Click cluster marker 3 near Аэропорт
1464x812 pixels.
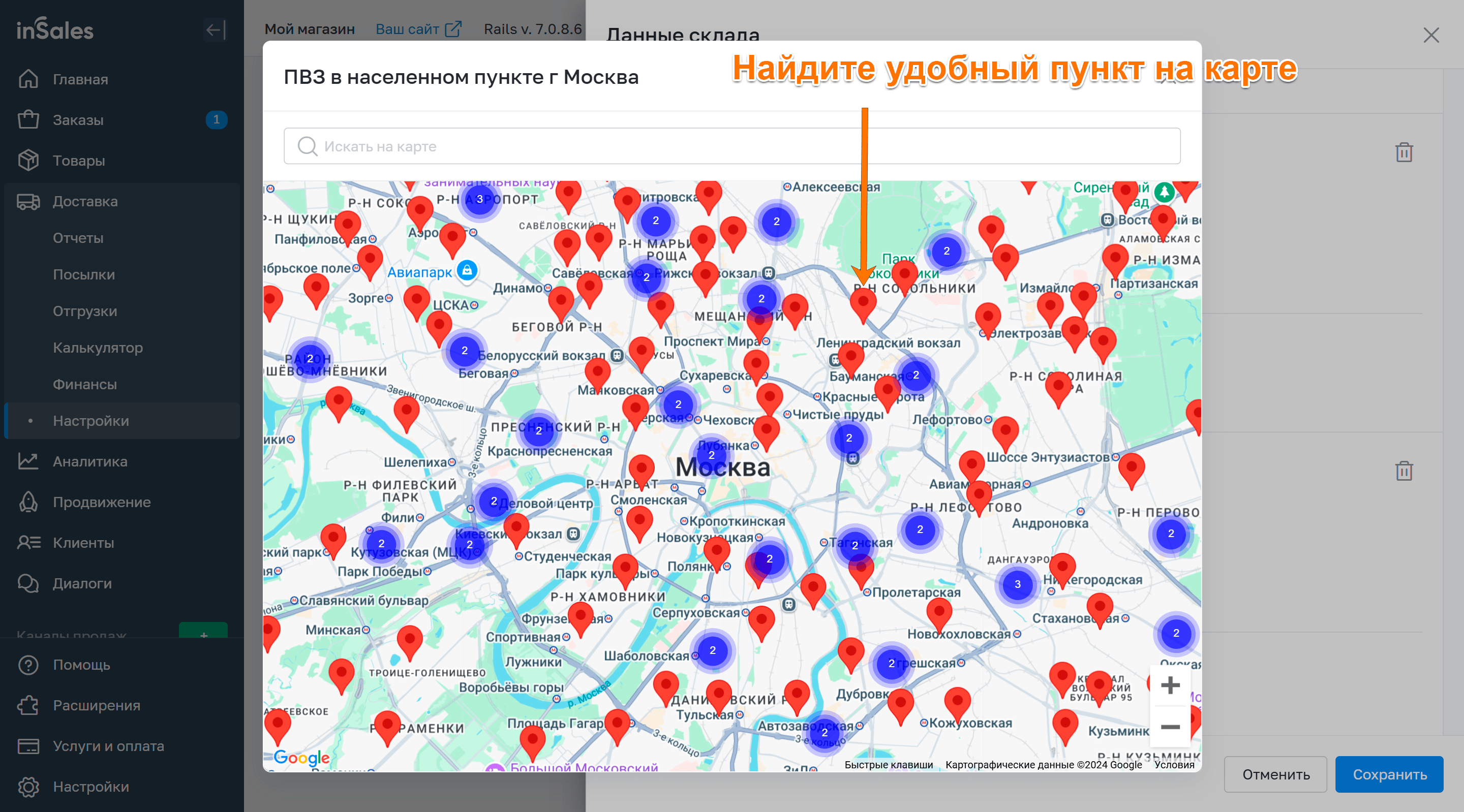480,199
